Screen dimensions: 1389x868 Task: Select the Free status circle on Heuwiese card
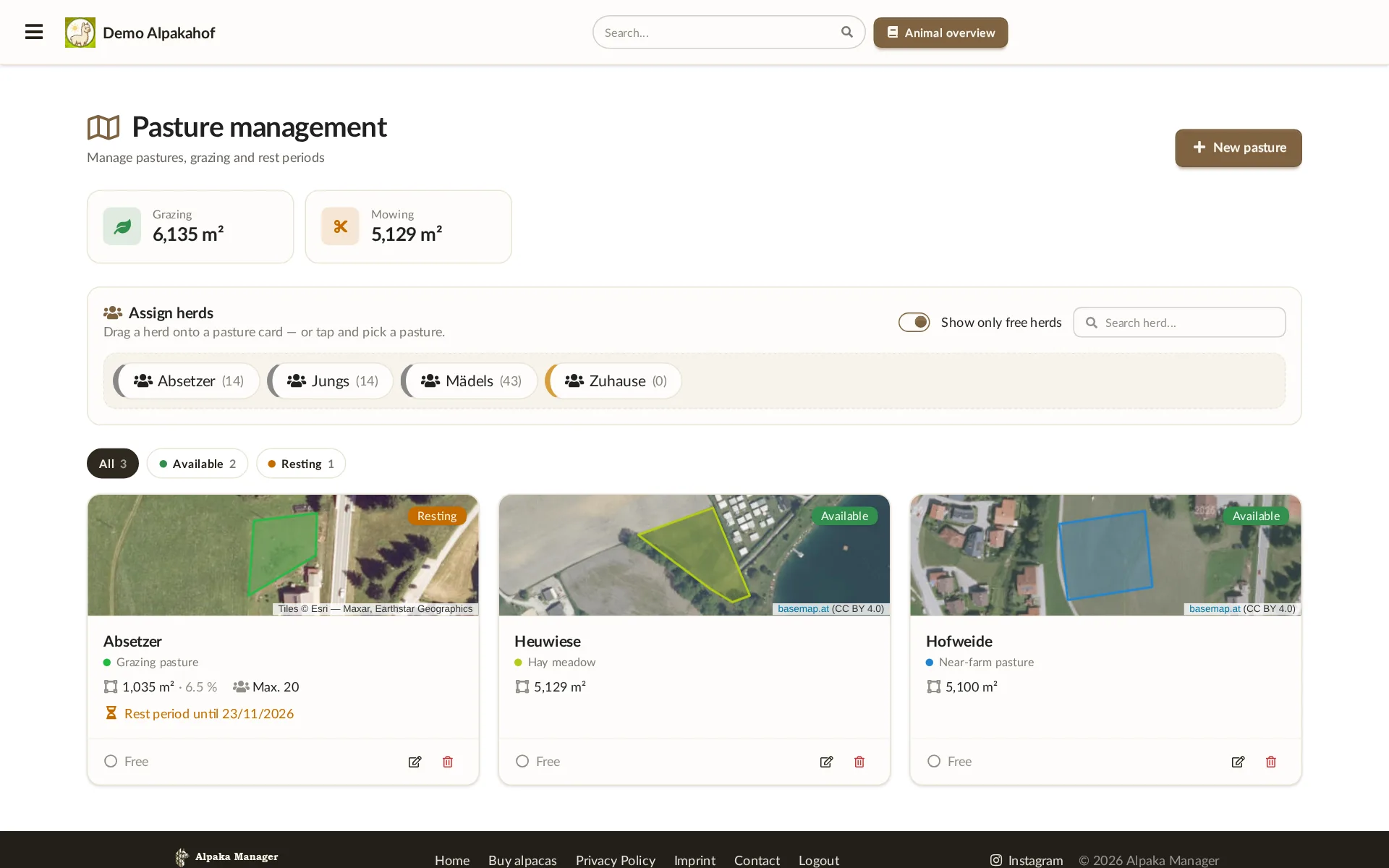(522, 761)
